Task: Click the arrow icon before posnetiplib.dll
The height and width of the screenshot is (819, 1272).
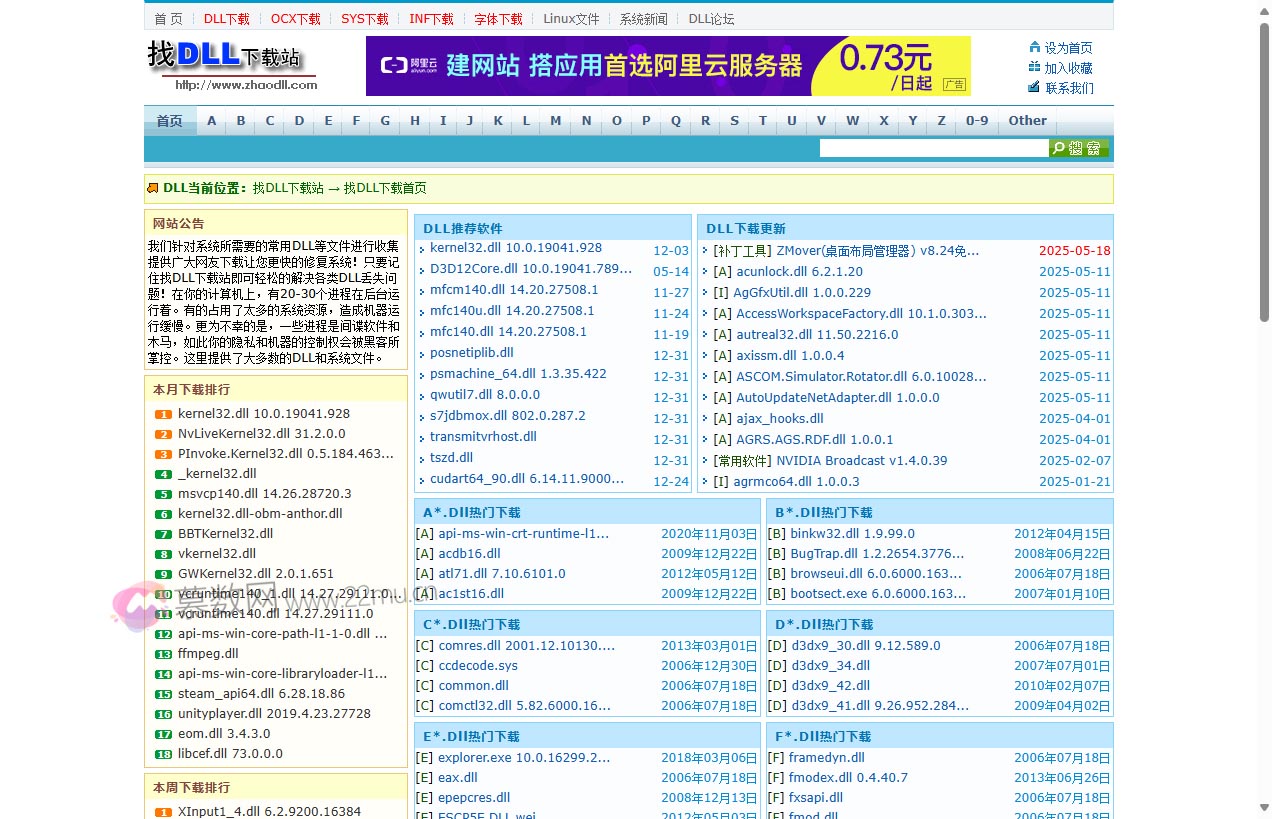Action: tap(422, 353)
